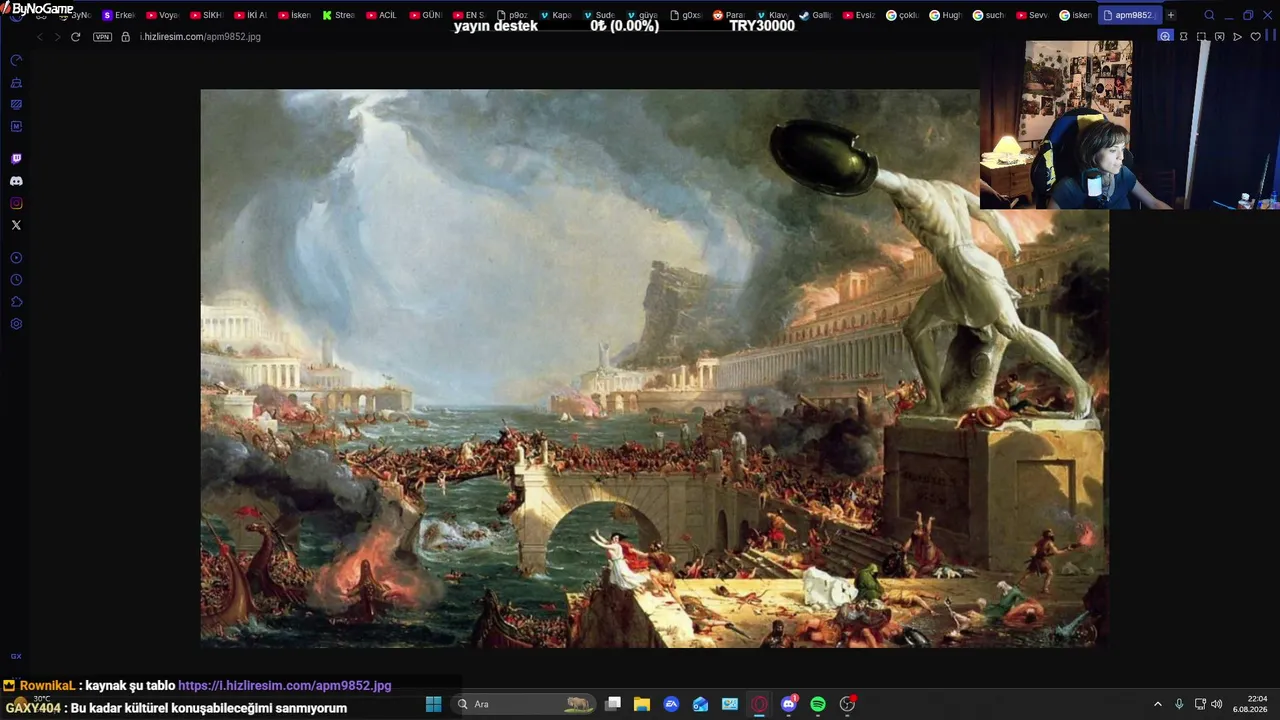Switch to the ACİL YouTube tab
The image size is (1280, 720).
click(x=382, y=15)
